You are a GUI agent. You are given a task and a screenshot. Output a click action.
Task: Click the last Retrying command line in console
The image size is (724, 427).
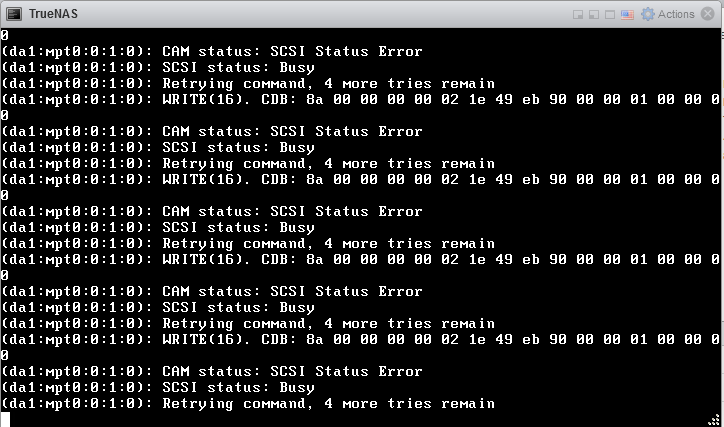(x=247, y=403)
